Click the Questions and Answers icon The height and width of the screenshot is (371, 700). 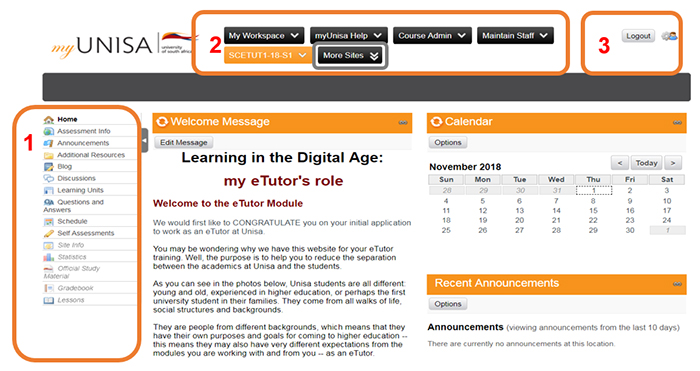tap(49, 202)
